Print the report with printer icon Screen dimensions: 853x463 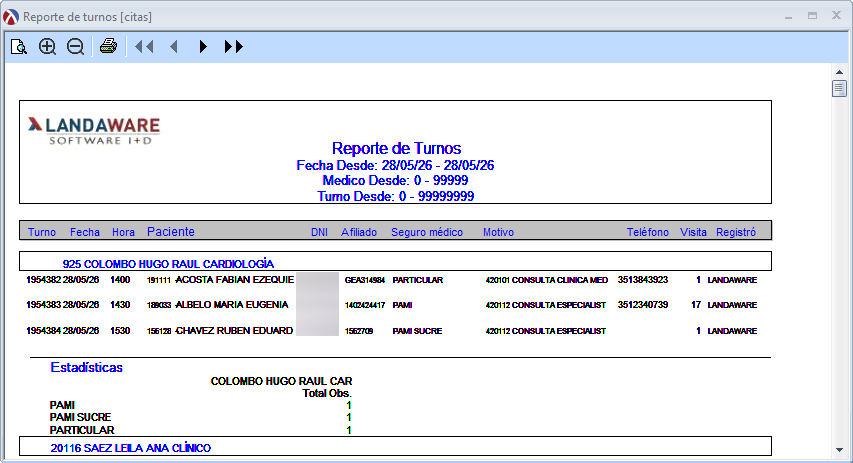(x=108, y=46)
